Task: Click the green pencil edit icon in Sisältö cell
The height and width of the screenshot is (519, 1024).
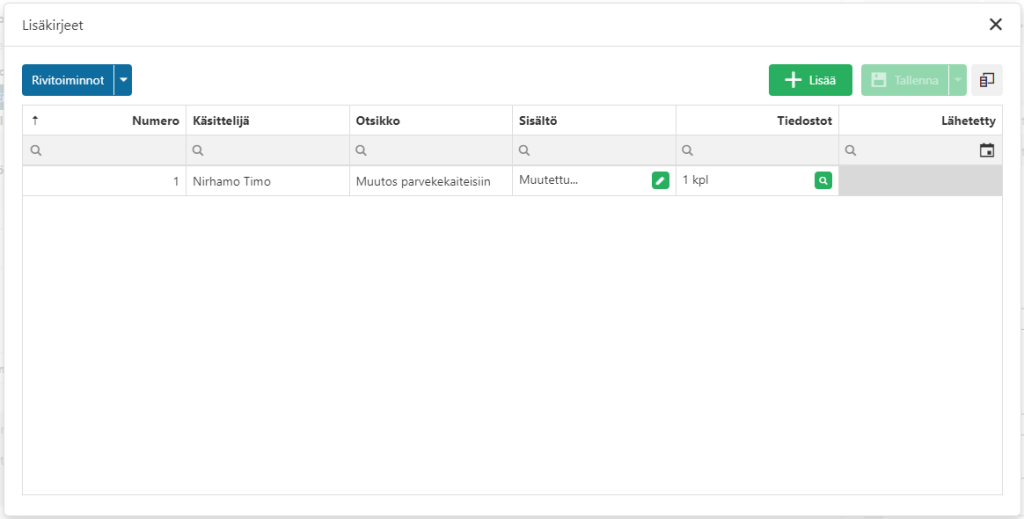Action: [660, 181]
